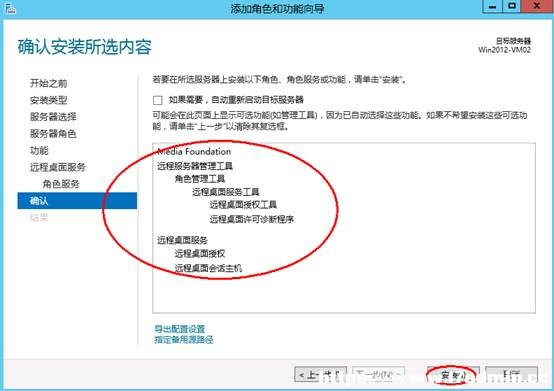Select 远程桌面授权工具 entry

[x=243, y=205]
